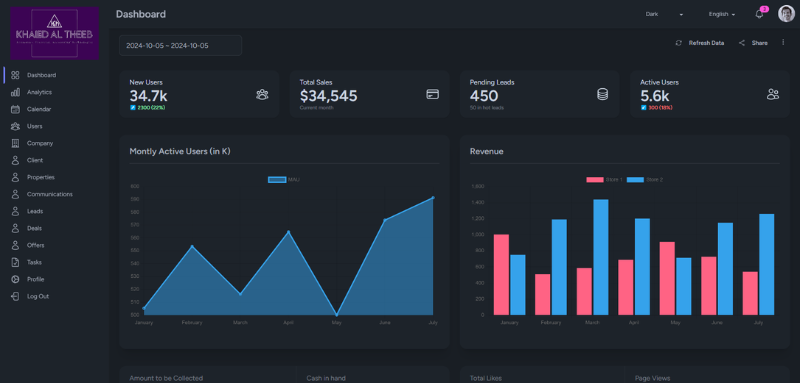Click the Dashboard page heading
This screenshot has height=383, width=800.
point(141,14)
